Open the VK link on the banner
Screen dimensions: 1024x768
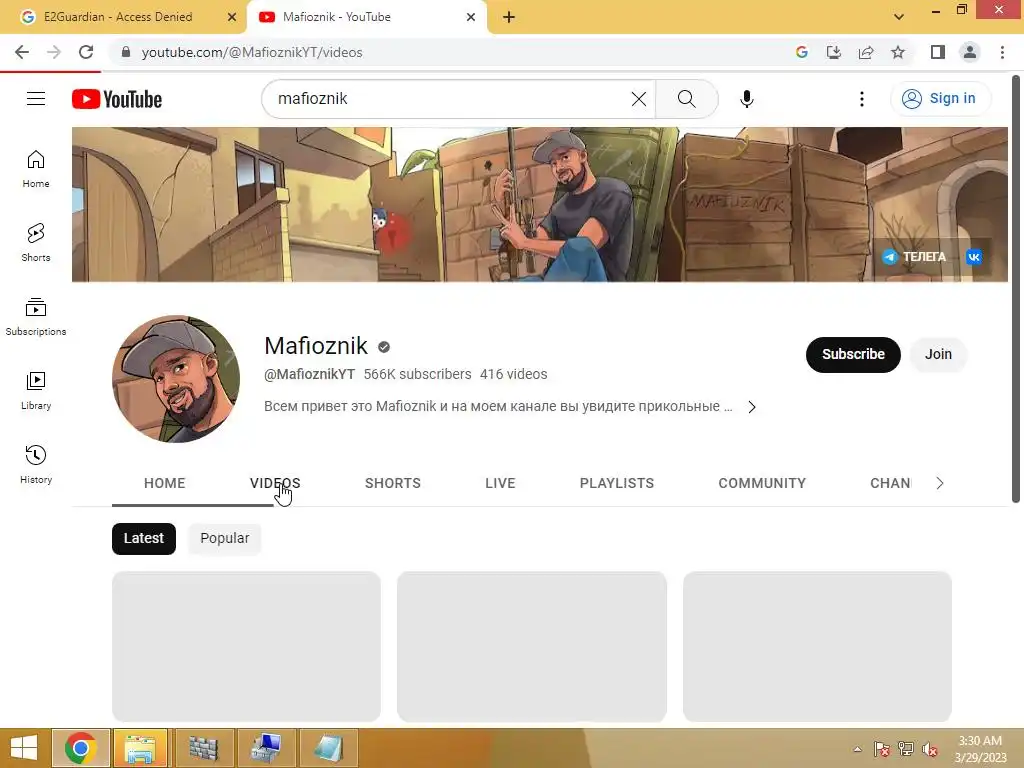974,257
